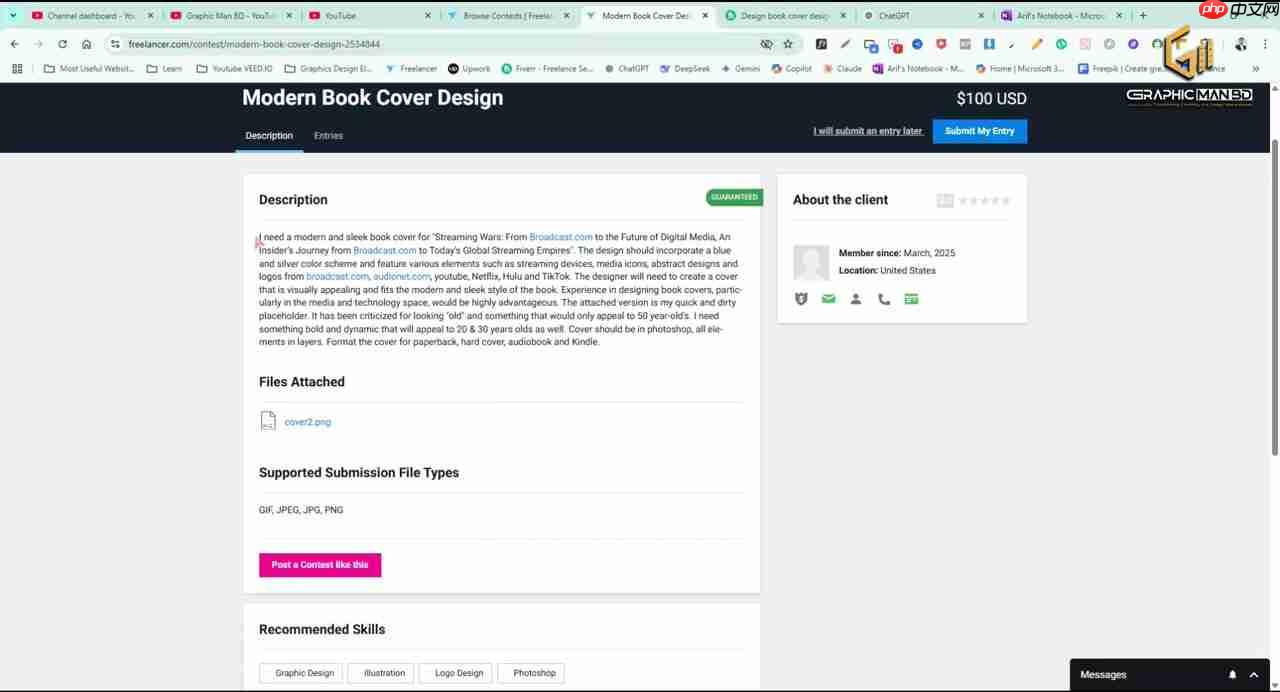Open the Fiverr bookmark

point(548,69)
